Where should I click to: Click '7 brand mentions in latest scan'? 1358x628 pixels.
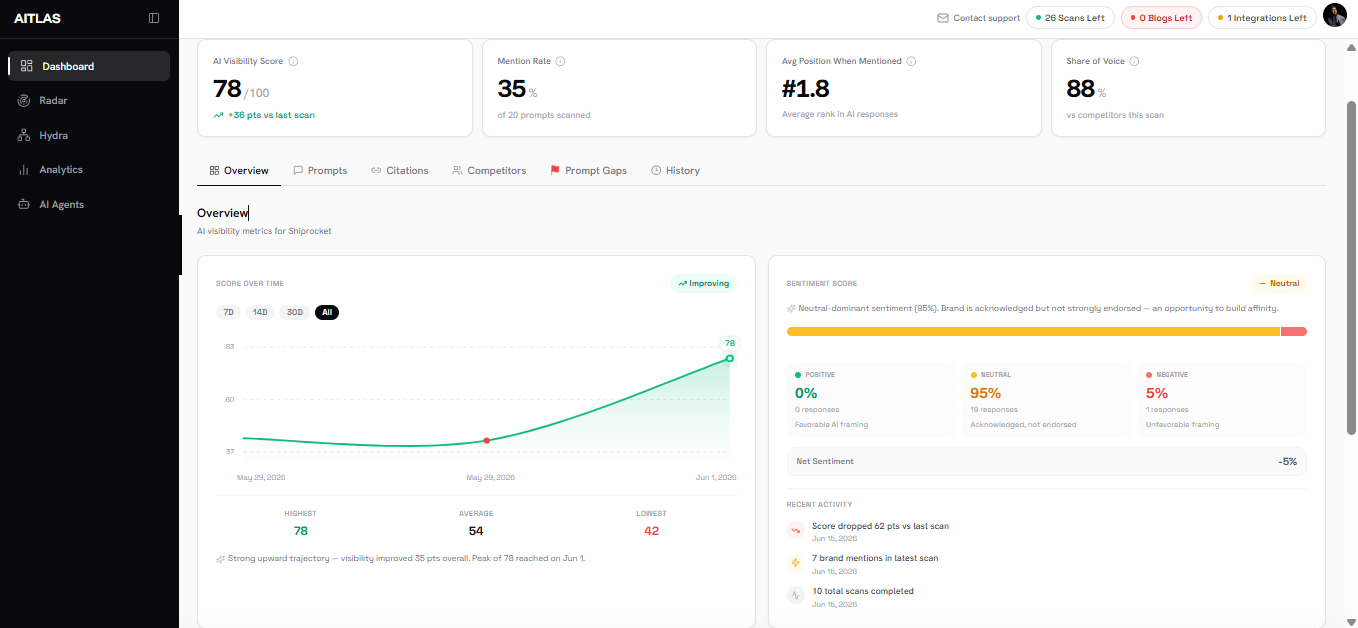875,558
